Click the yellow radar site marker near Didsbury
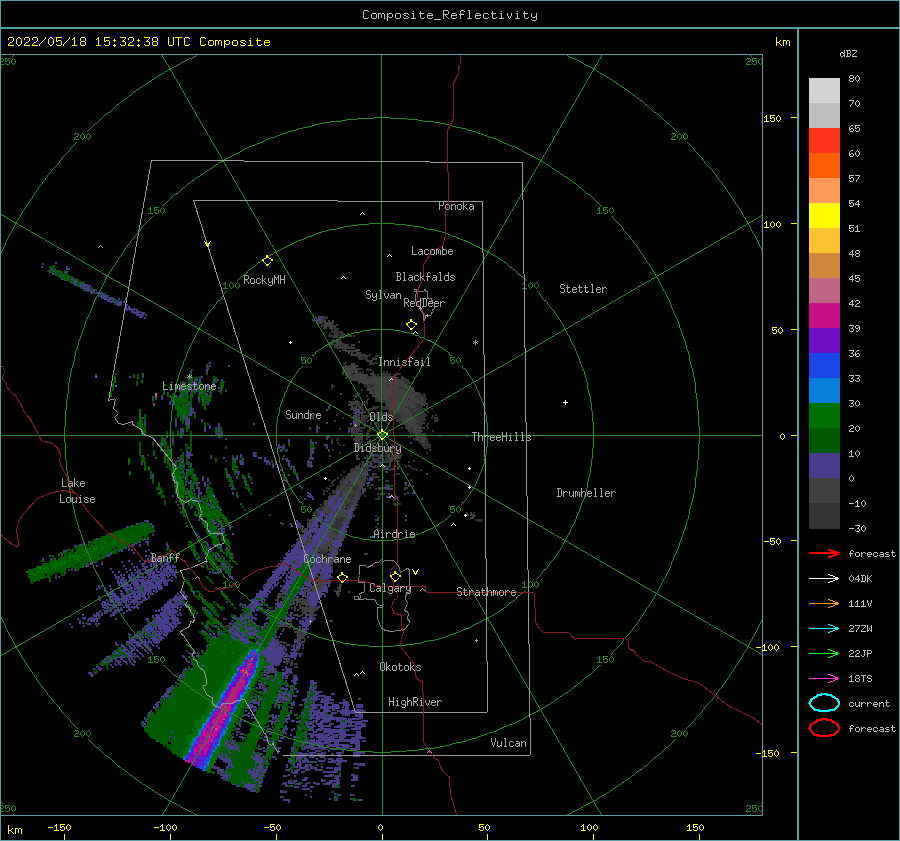Screen dimensions: 900x841 [382, 435]
